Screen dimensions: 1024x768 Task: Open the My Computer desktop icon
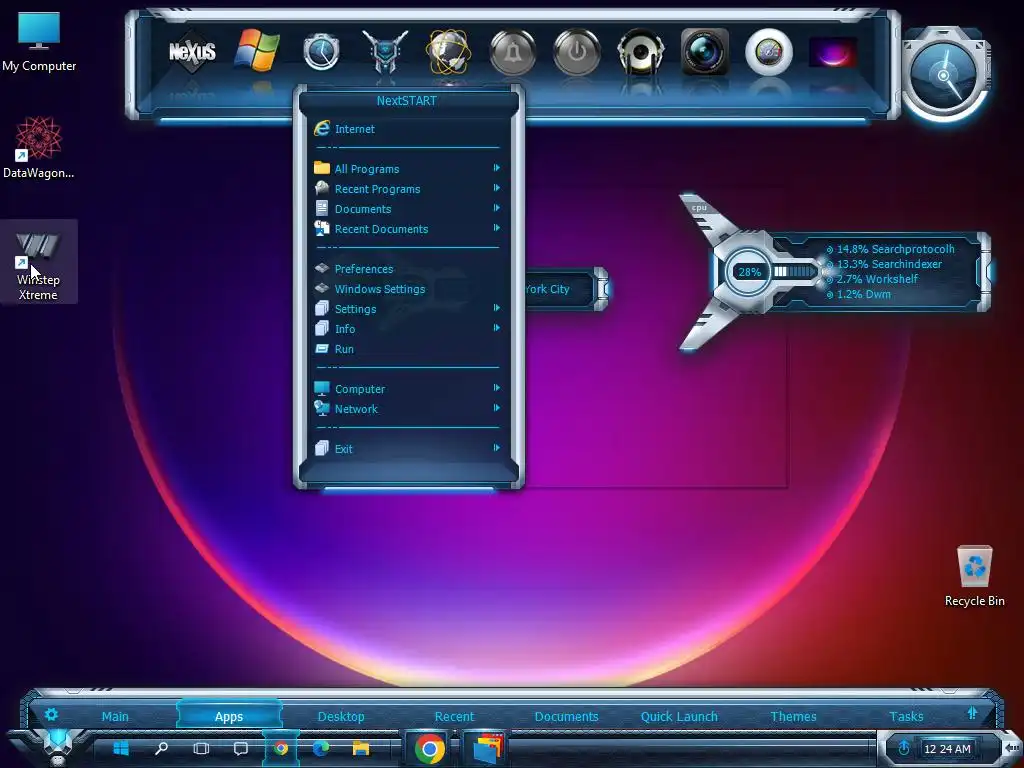[x=39, y=41]
